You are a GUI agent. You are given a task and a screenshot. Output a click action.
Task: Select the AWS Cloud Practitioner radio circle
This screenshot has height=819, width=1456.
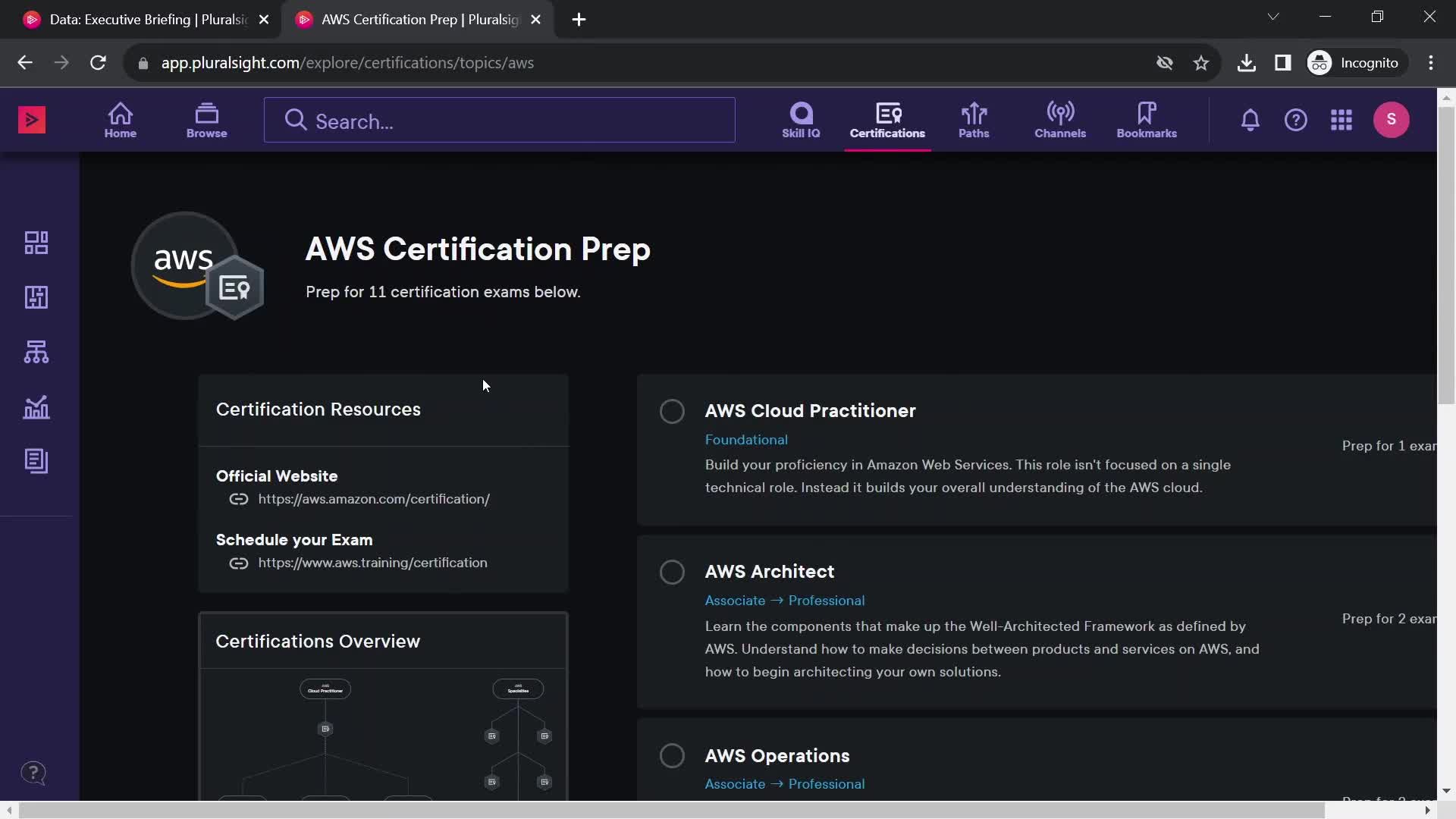tap(672, 411)
